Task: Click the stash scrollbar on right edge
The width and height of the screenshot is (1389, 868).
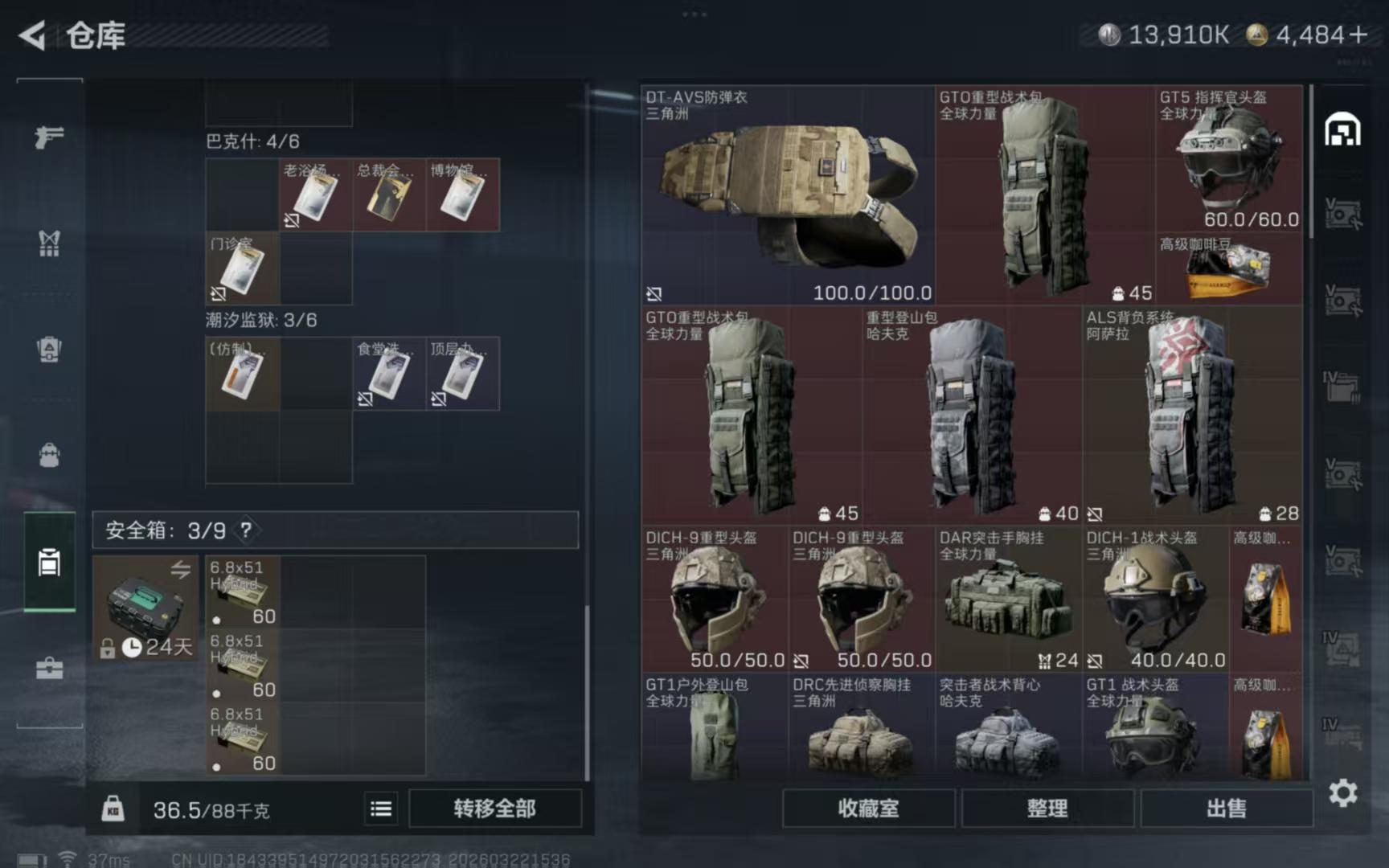Action: pyautogui.click(x=1312, y=161)
